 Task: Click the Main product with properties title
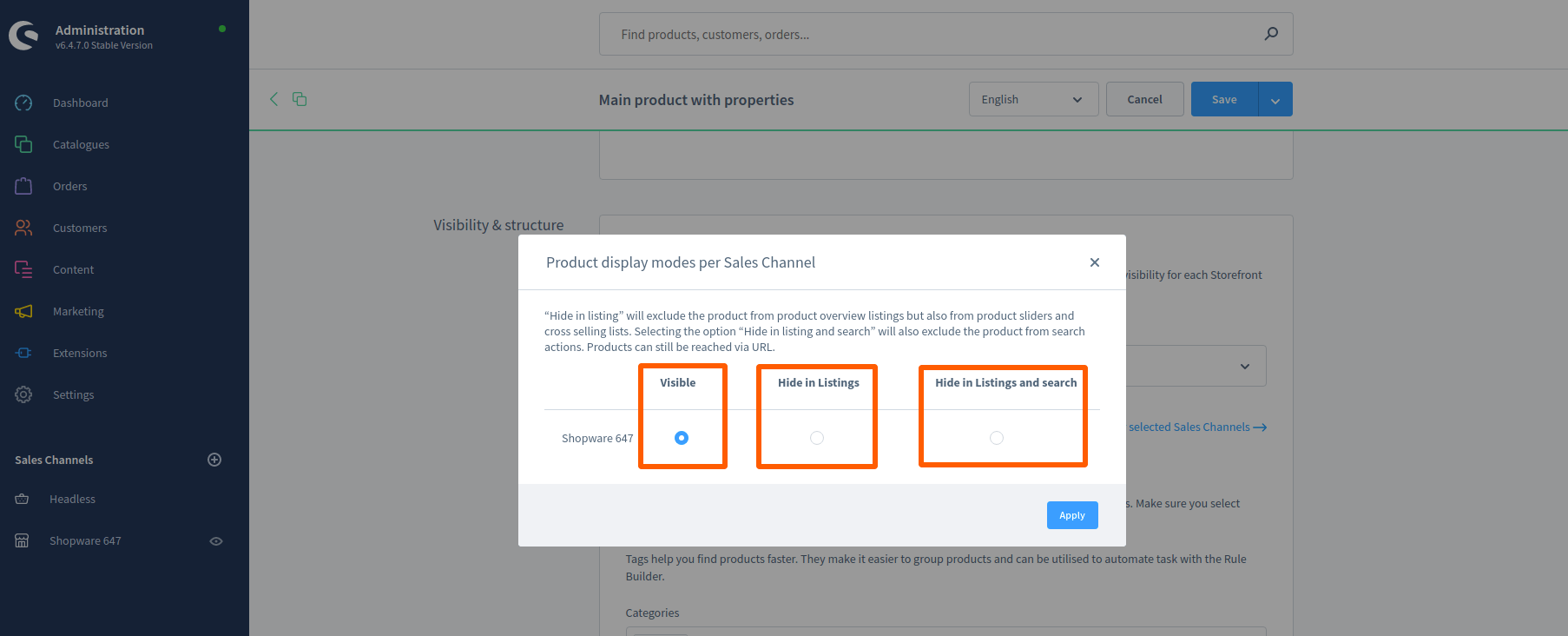(x=696, y=100)
